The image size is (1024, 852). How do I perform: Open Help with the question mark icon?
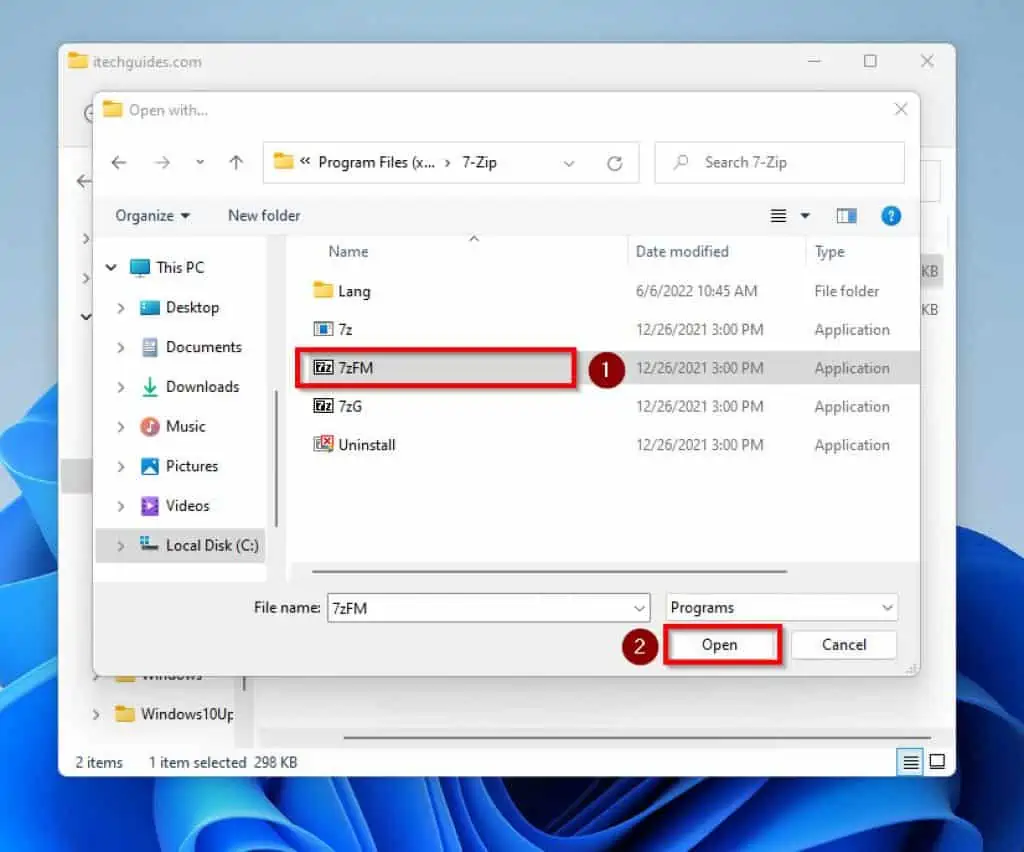(x=891, y=215)
